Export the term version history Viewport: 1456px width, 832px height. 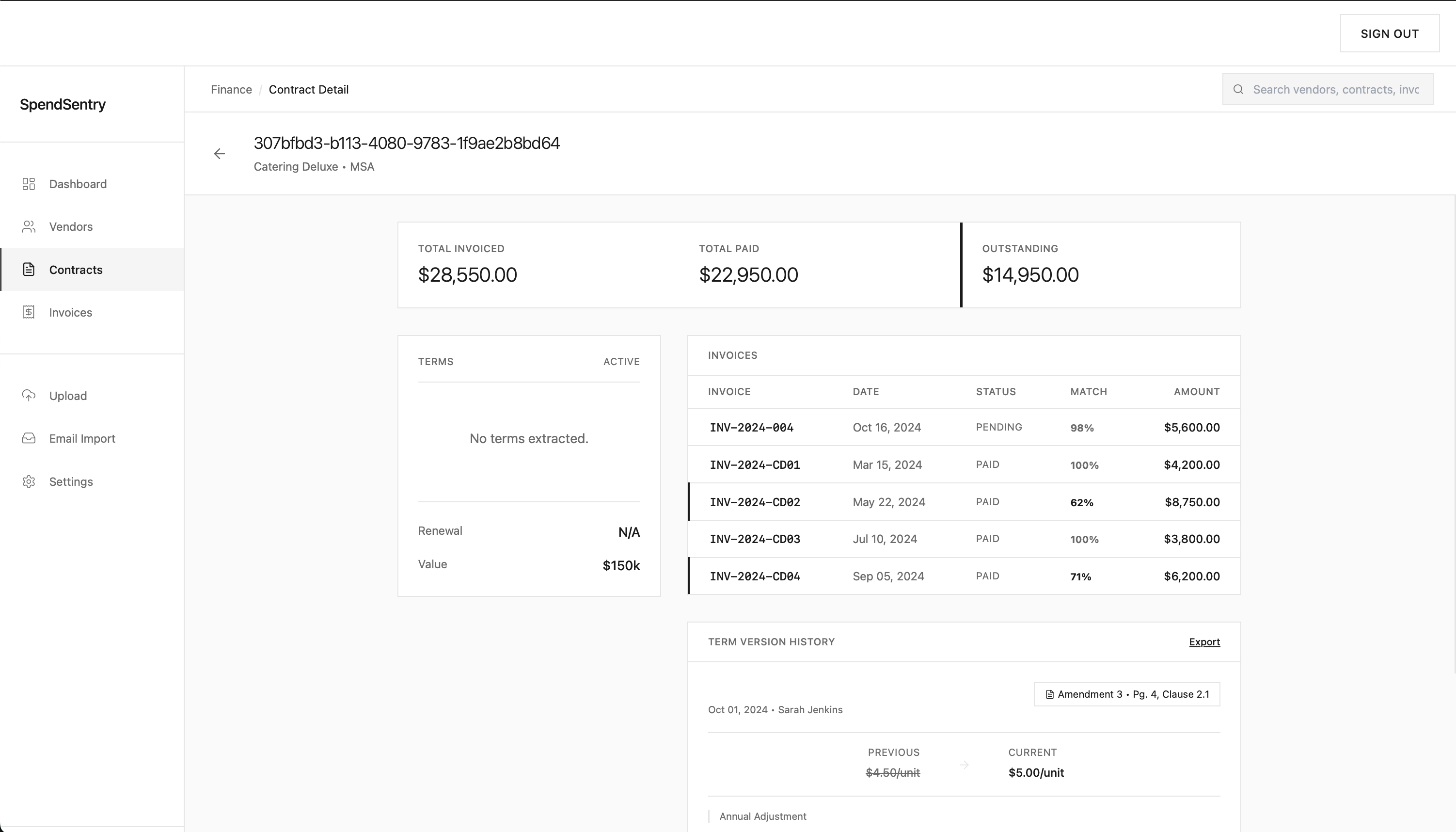(1204, 642)
